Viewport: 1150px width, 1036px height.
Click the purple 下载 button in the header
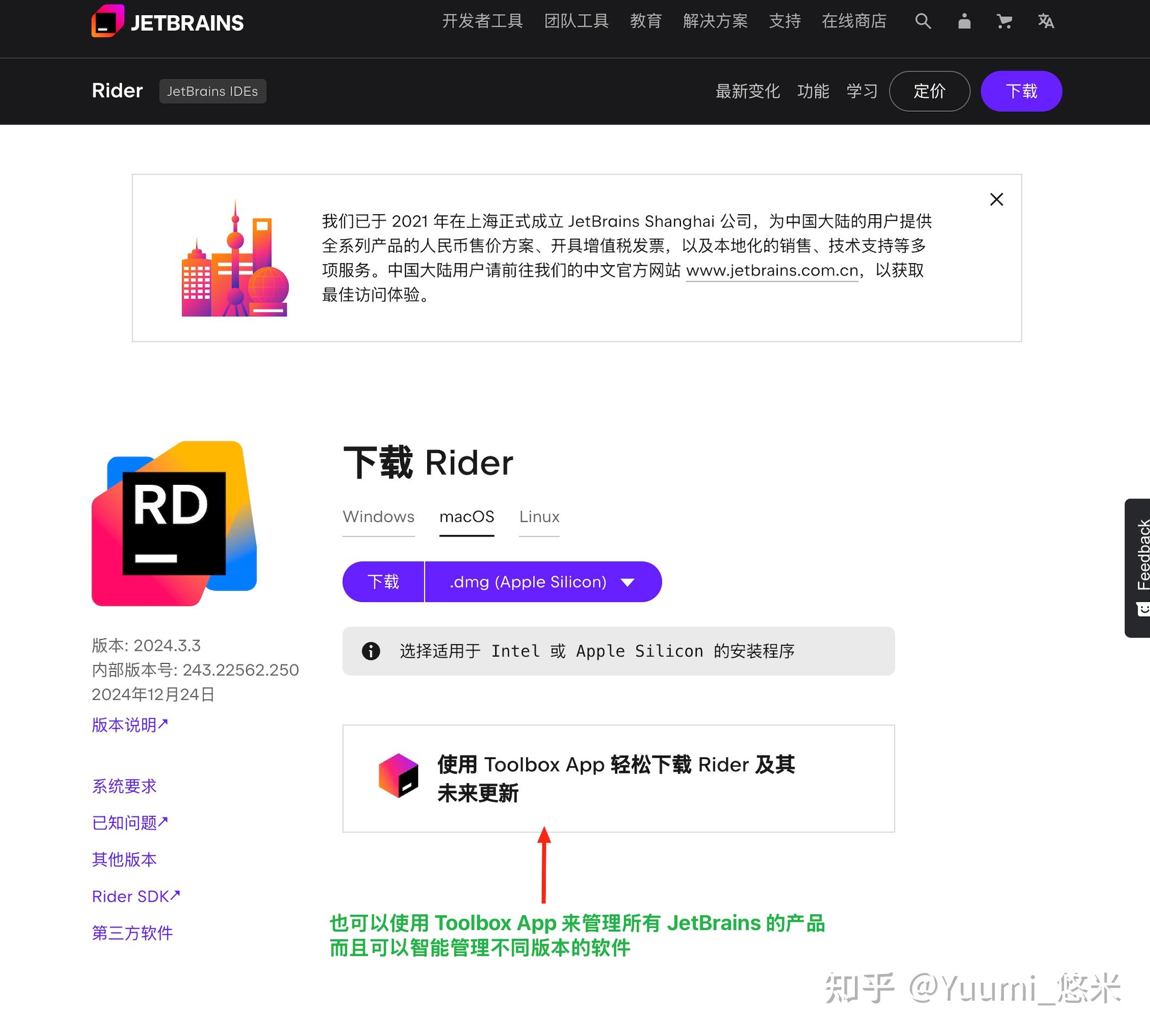(1021, 91)
